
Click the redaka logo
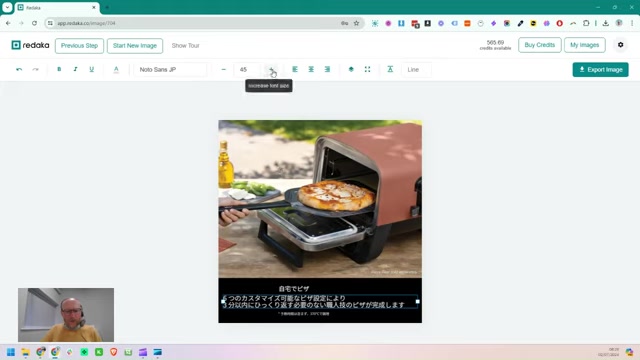coord(30,45)
